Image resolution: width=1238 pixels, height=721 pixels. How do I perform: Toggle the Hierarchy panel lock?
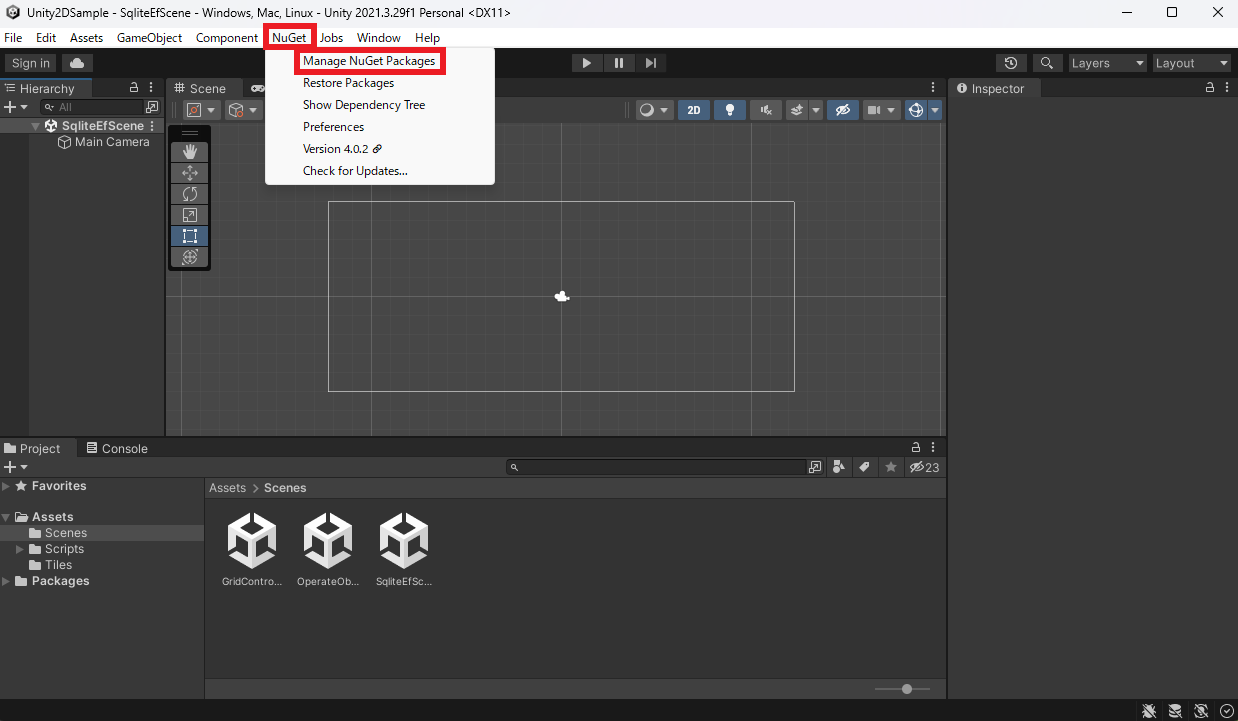[134, 88]
